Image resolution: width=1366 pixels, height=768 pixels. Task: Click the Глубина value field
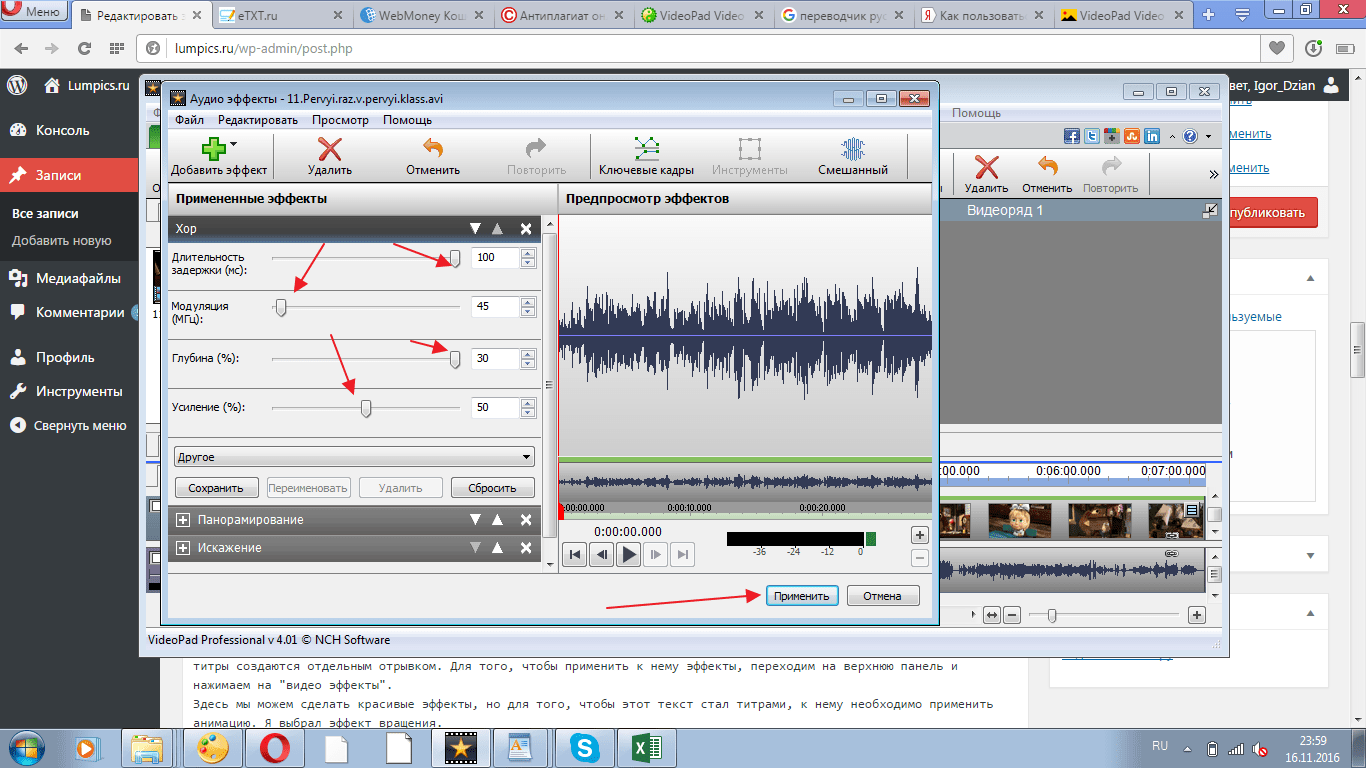(x=495, y=358)
